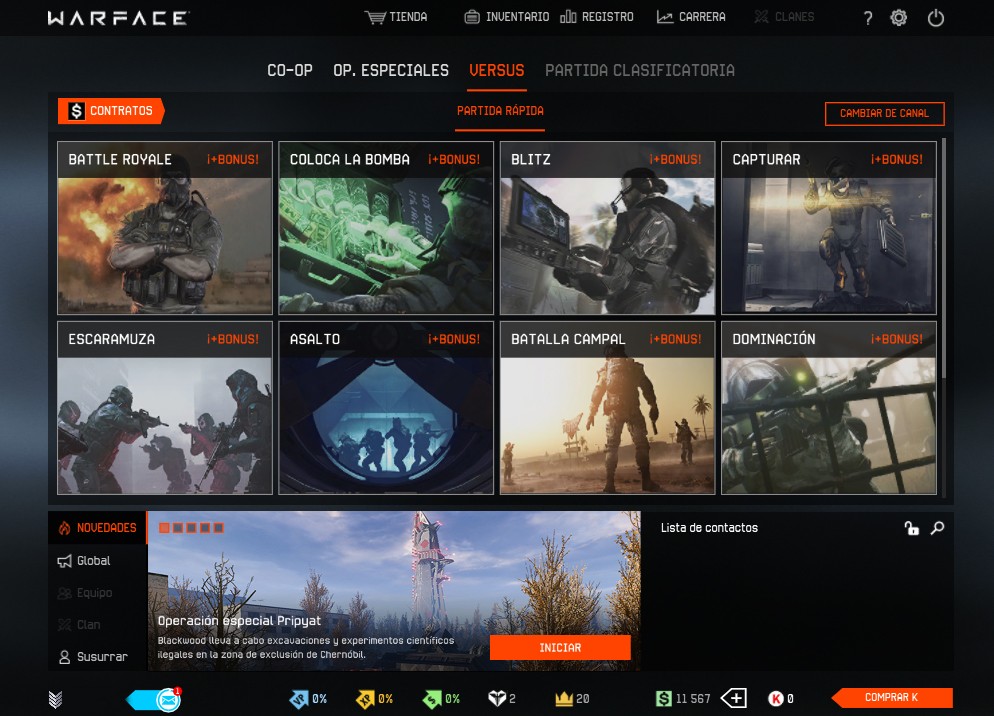This screenshot has height=716, width=994.
Task: Click the 11 567 currency balance
Action: click(x=693, y=699)
